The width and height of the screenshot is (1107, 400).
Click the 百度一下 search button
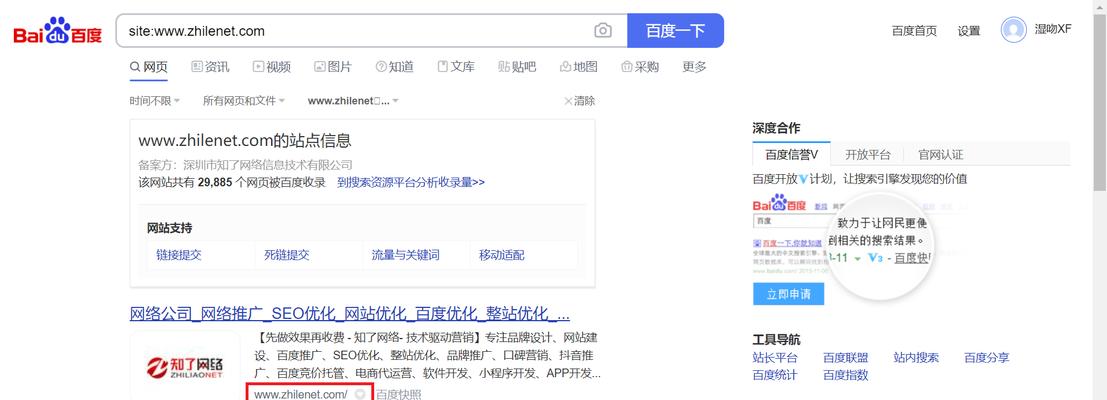point(675,31)
